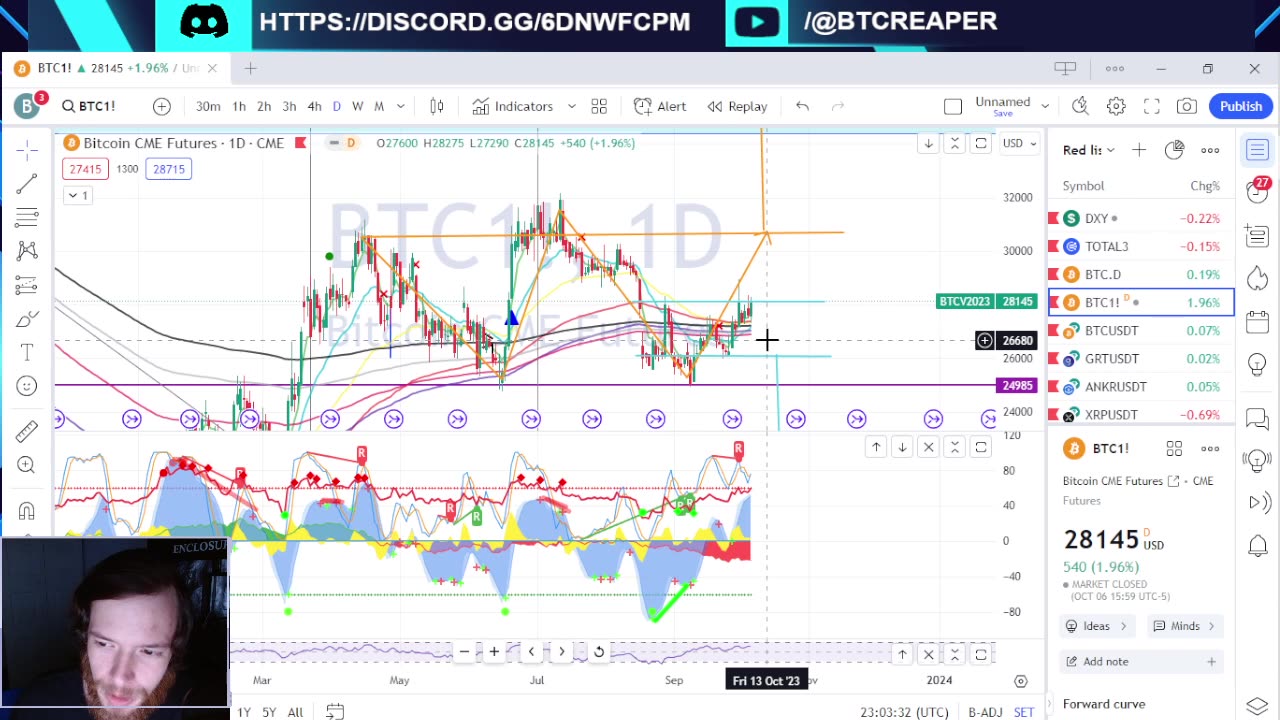The width and height of the screenshot is (1280, 720).
Task: Reset chart view button on time axis
Action: pyautogui.click(x=598, y=652)
